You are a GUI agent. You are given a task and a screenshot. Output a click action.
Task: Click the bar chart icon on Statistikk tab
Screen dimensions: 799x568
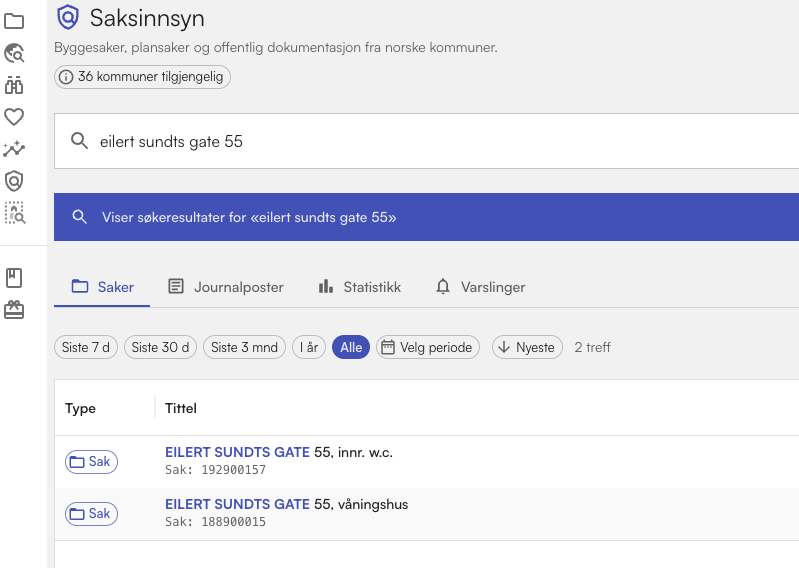(x=326, y=287)
